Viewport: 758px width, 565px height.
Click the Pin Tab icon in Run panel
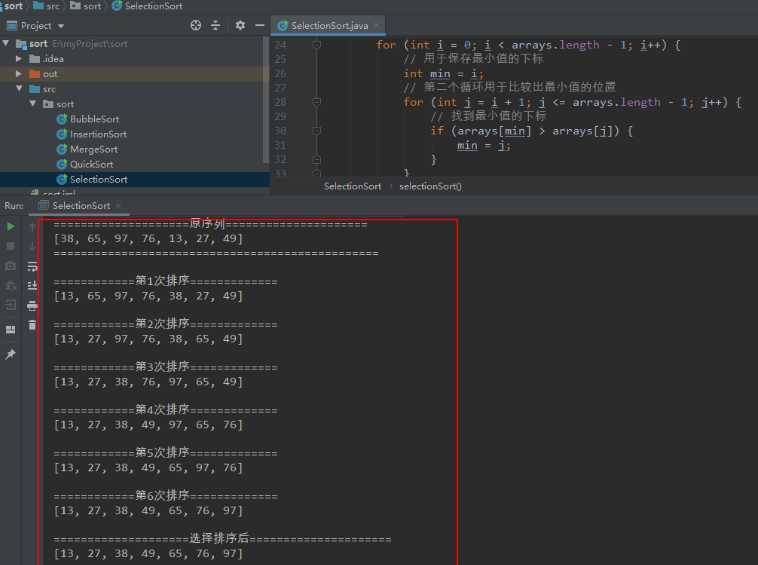pos(11,354)
